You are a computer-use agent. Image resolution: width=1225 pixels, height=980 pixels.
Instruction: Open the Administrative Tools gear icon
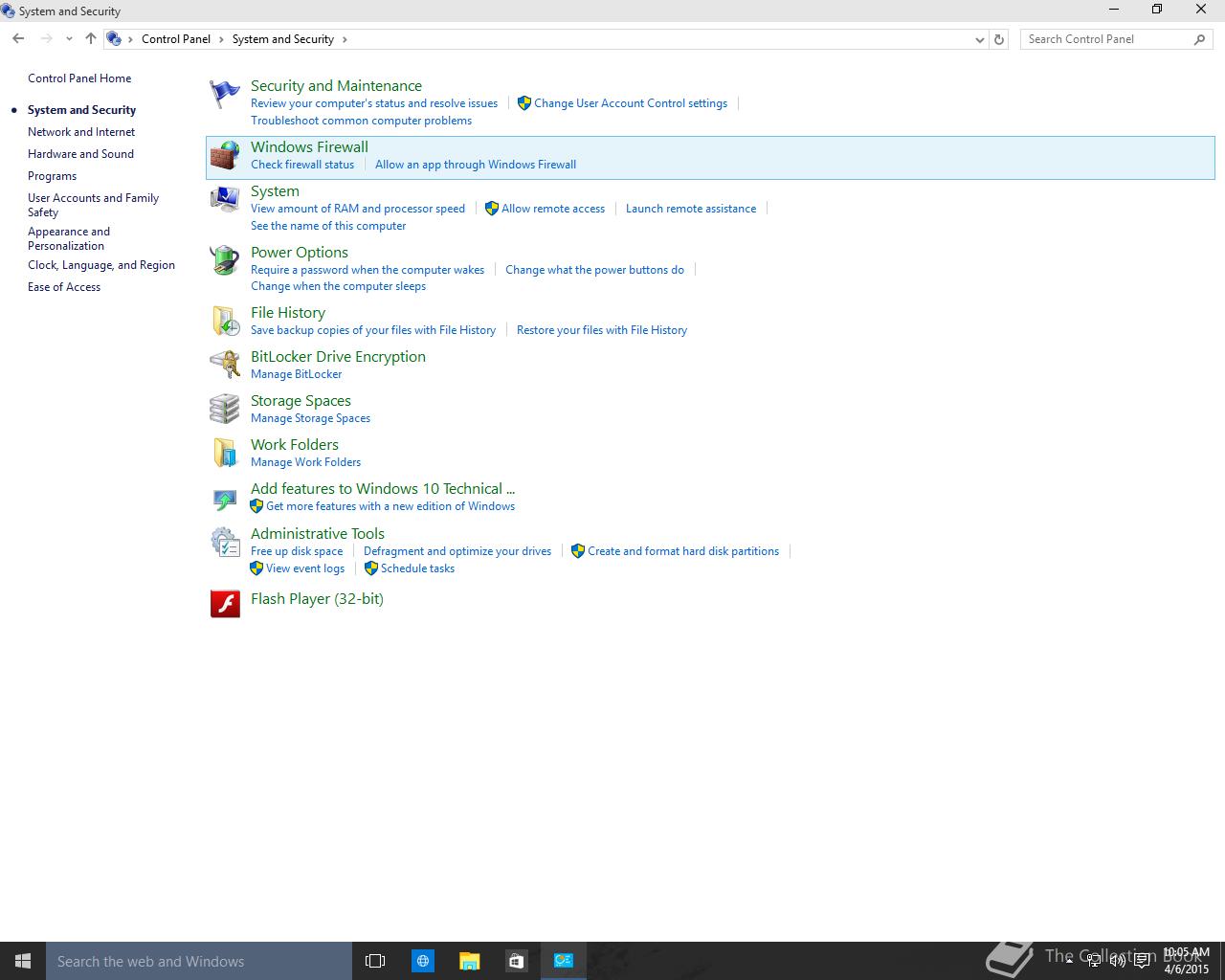coord(225,543)
